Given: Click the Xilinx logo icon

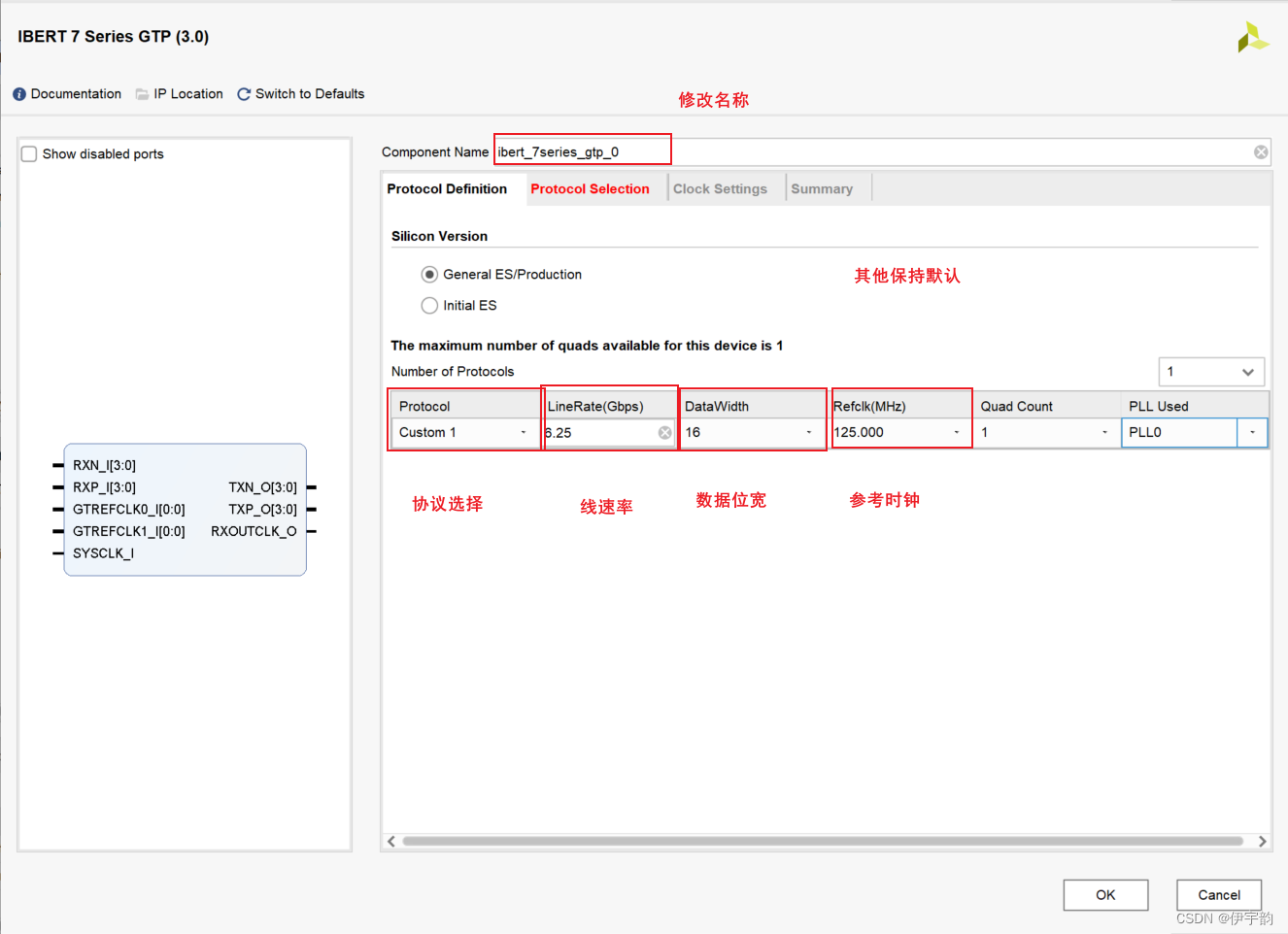Looking at the screenshot, I should pyautogui.click(x=1252, y=38).
